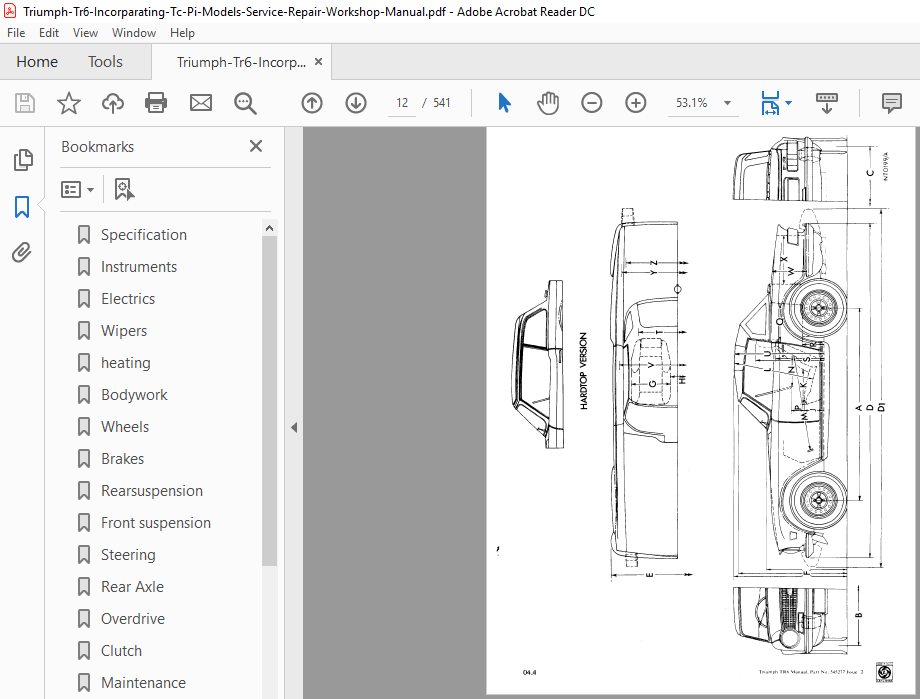Click the HARDTOP VERSION label on page

coord(583,371)
